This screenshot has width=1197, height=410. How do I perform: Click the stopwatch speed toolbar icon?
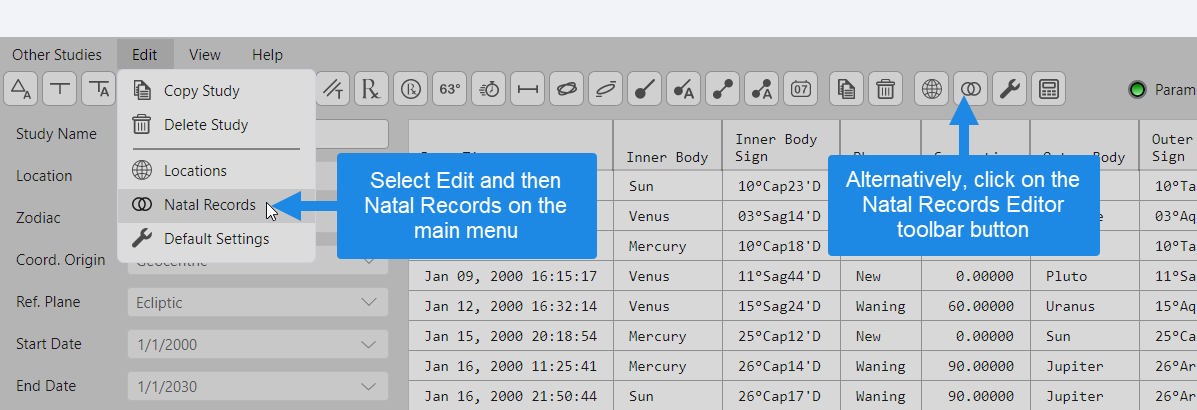[489, 89]
